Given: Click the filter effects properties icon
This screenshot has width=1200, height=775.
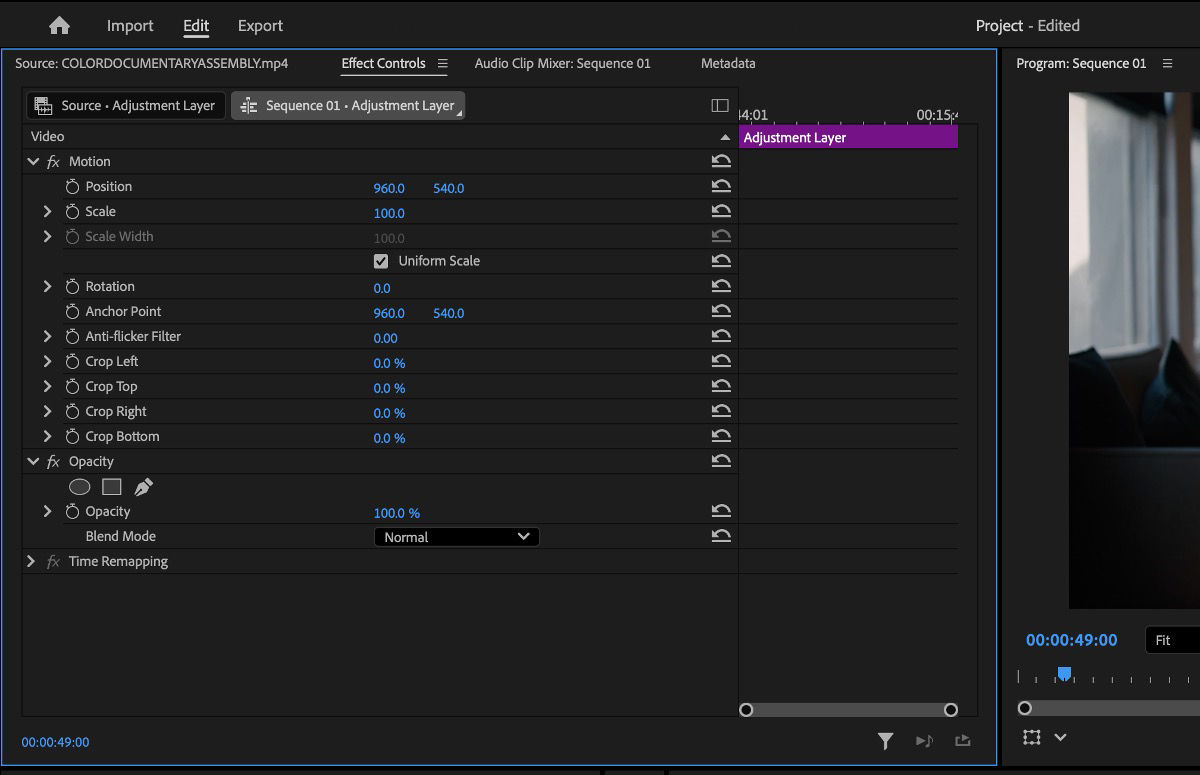Looking at the screenshot, I should click(885, 741).
